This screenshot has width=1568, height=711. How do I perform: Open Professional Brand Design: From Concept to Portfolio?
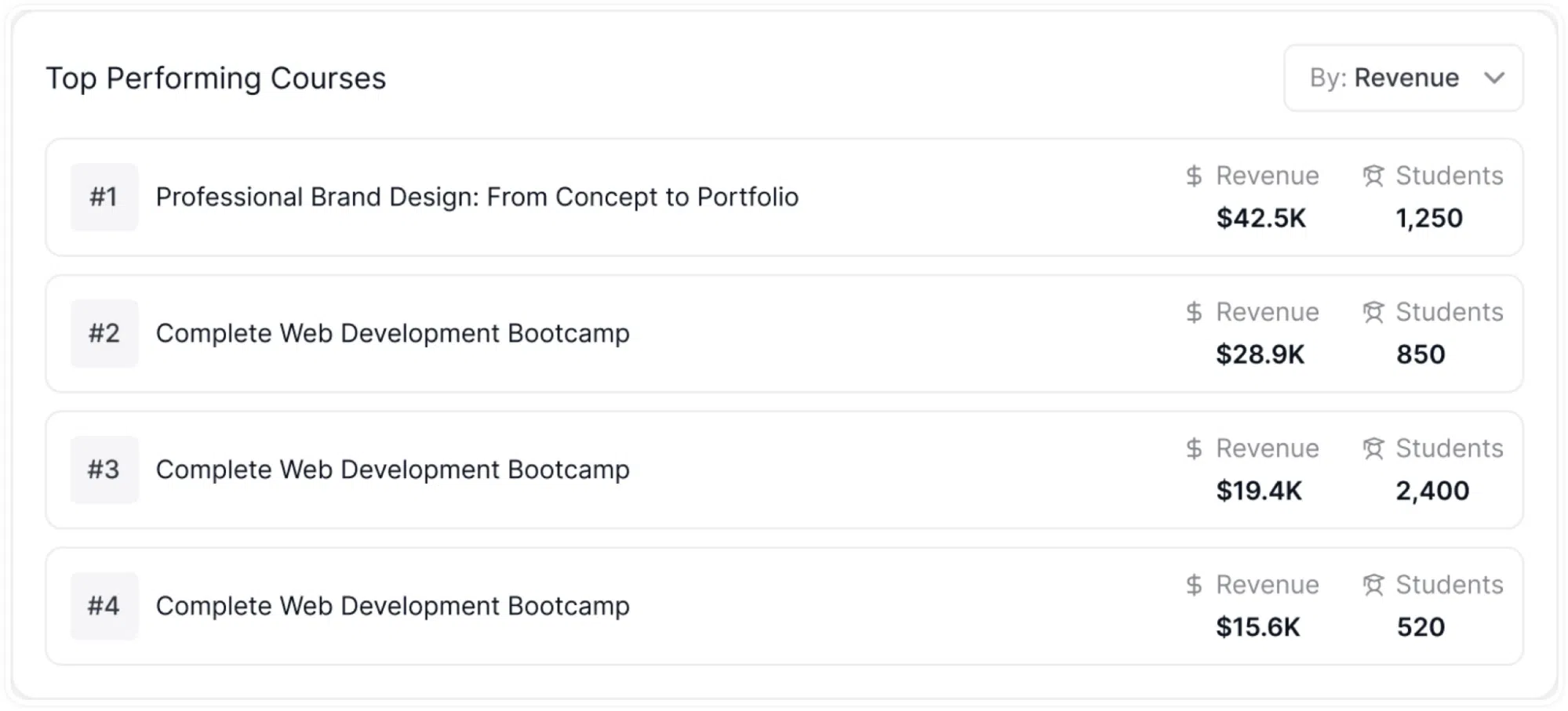477,197
